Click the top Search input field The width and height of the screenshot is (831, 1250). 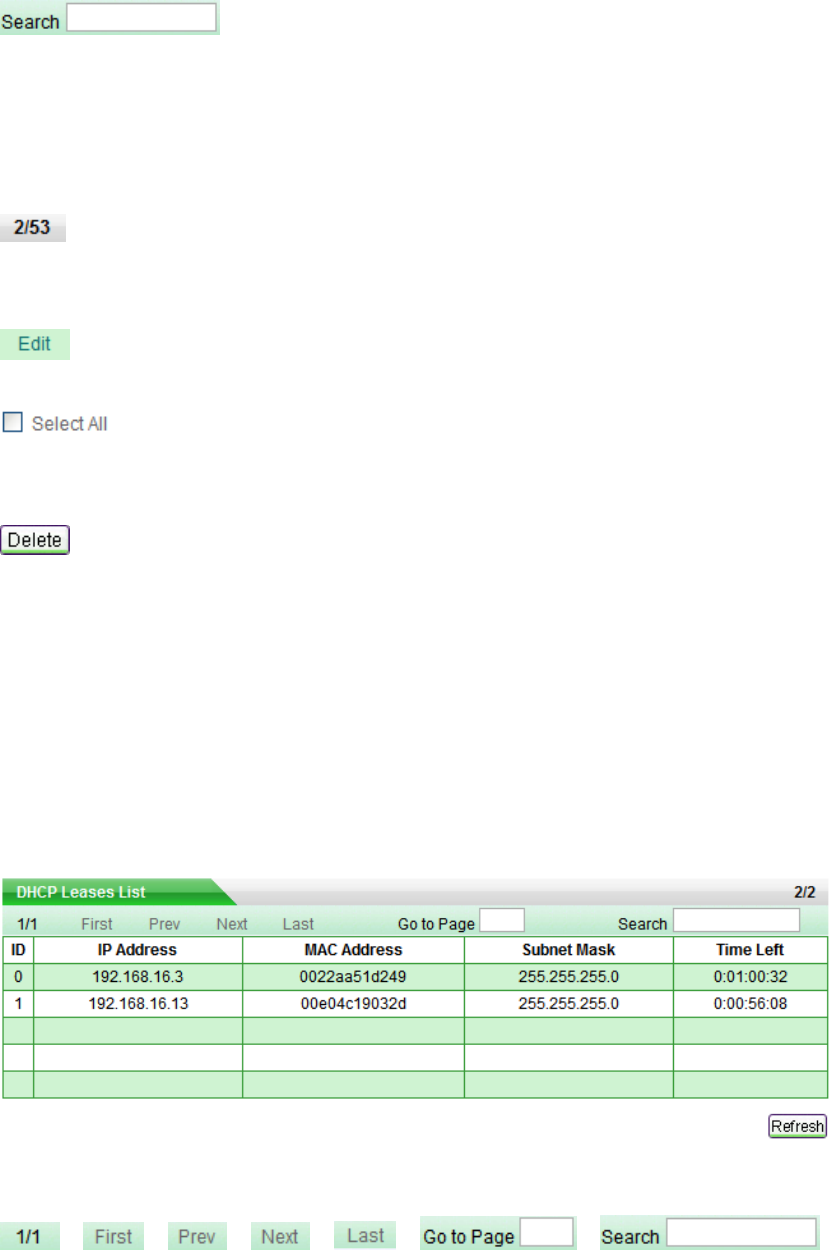click(x=141, y=18)
